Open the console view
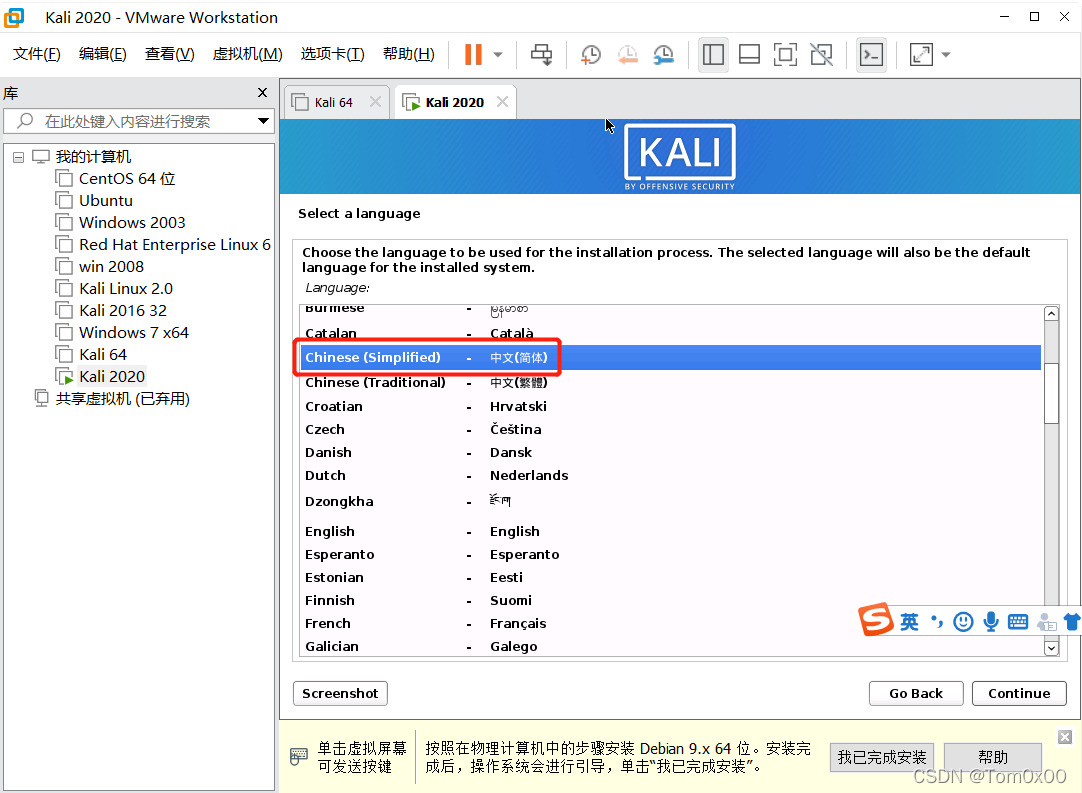The width and height of the screenshot is (1082, 793). click(872, 55)
